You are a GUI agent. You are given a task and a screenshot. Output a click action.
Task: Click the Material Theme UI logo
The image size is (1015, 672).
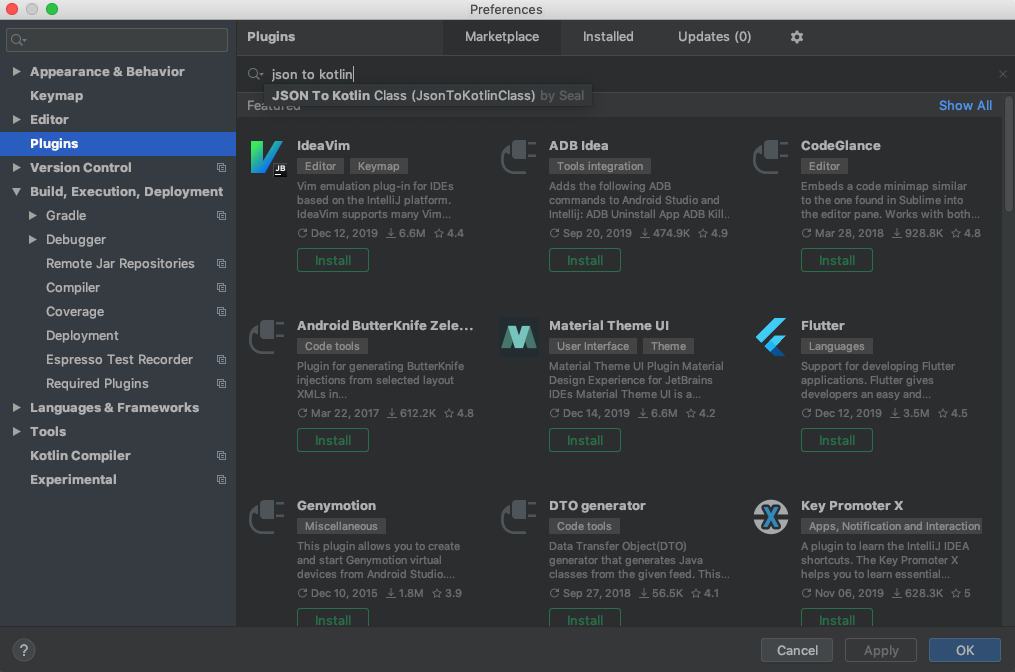pos(519,337)
